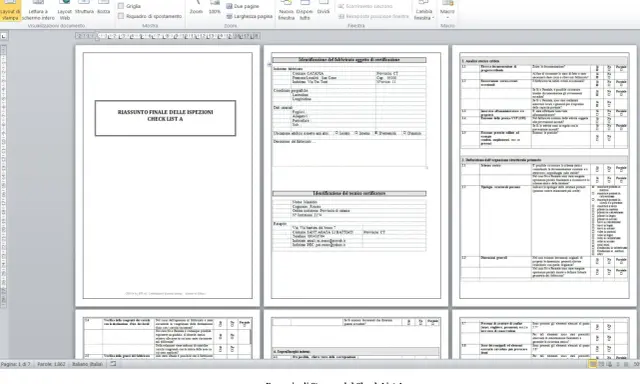The height and width of the screenshot is (384, 640).
Task: Click Draft view icon in status bar
Action: click(x=626, y=364)
